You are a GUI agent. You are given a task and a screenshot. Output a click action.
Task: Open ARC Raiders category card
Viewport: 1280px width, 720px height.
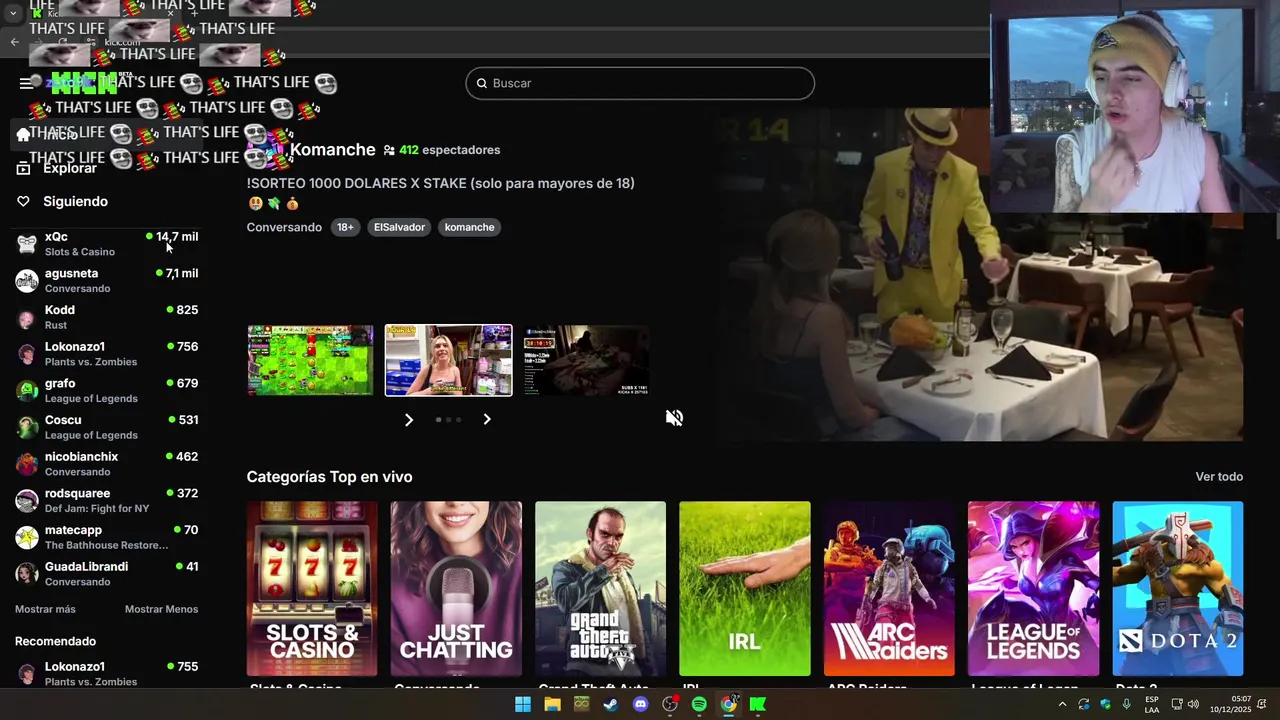click(889, 589)
